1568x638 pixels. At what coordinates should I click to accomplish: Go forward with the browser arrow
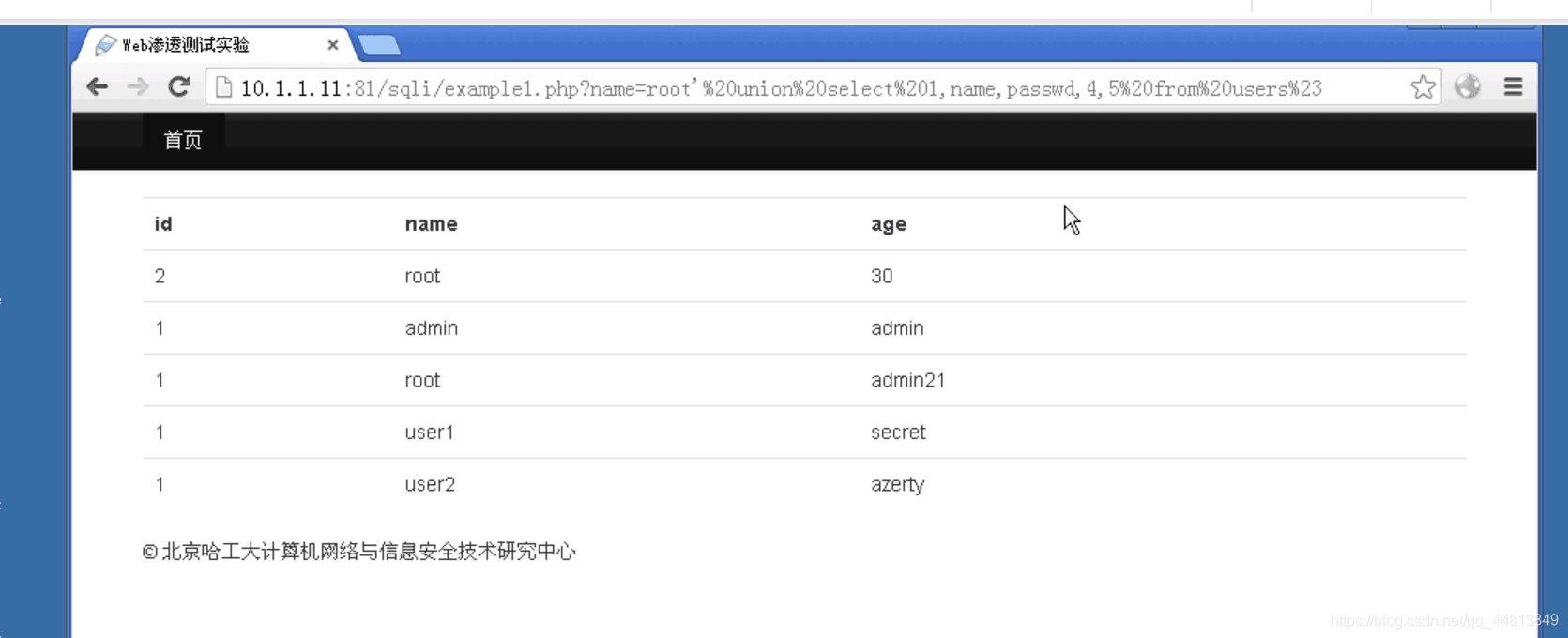138,87
